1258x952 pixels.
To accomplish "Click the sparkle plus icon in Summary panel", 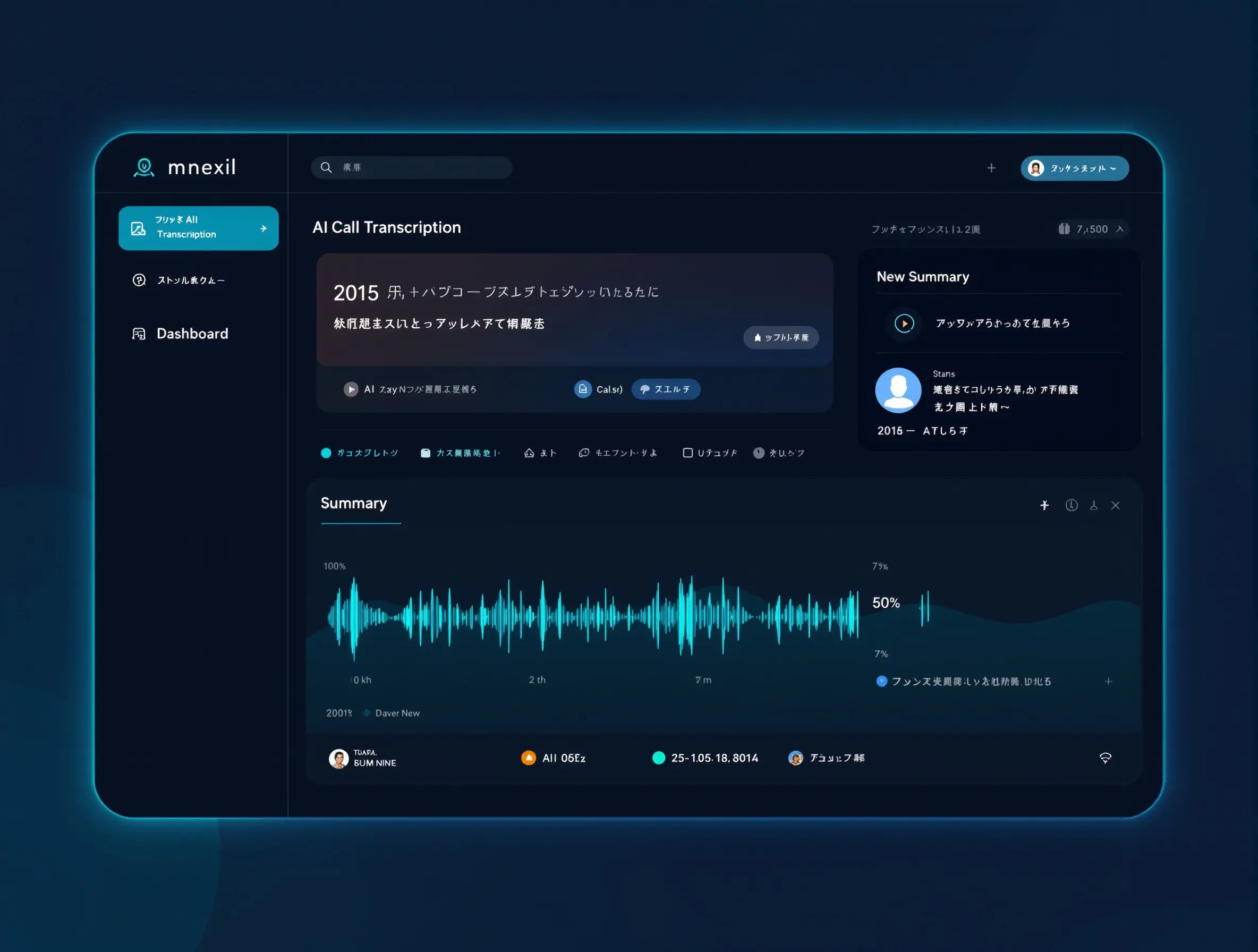I will [x=1044, y=506].
